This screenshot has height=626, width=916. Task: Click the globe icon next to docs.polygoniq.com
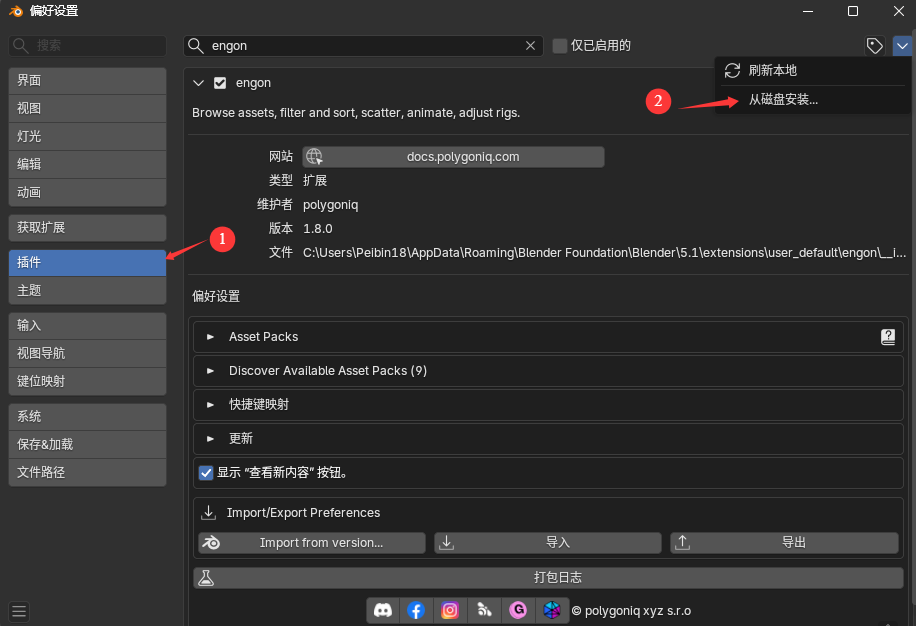314,156
